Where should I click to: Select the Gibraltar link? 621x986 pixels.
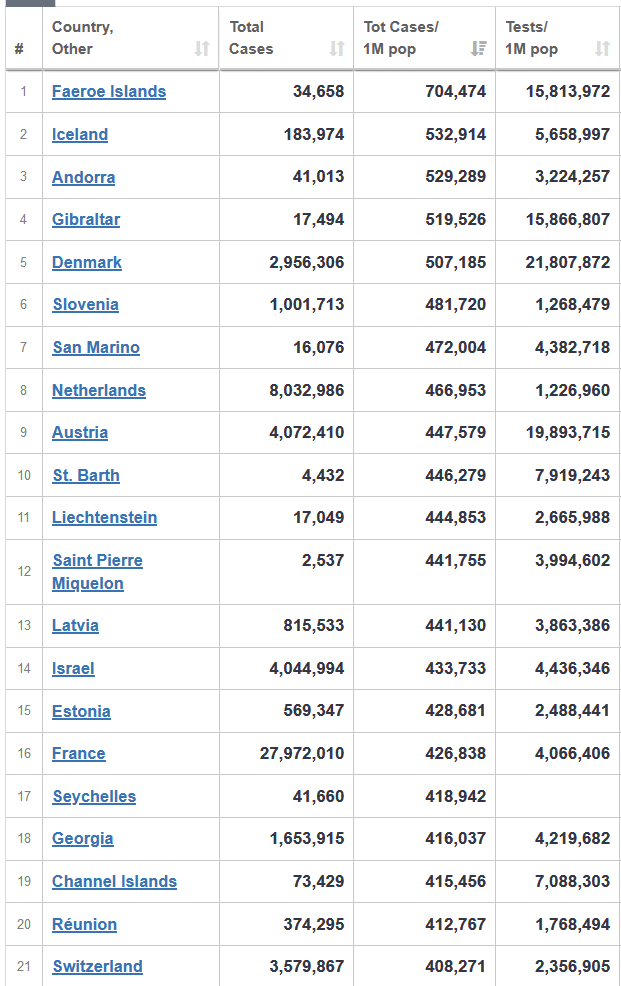point(86,220)
